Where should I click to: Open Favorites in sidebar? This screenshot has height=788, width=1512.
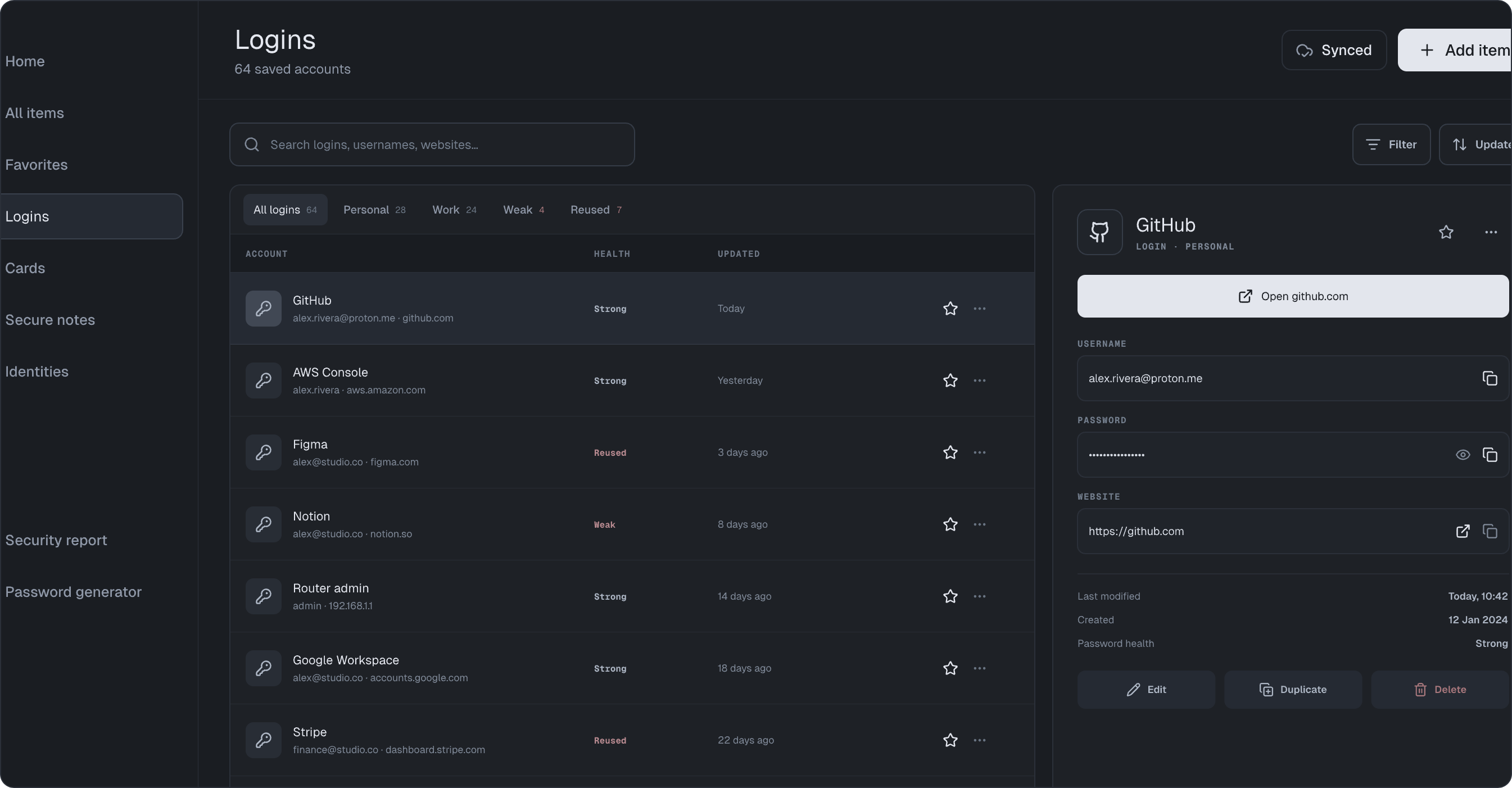[x=37, y=164]
